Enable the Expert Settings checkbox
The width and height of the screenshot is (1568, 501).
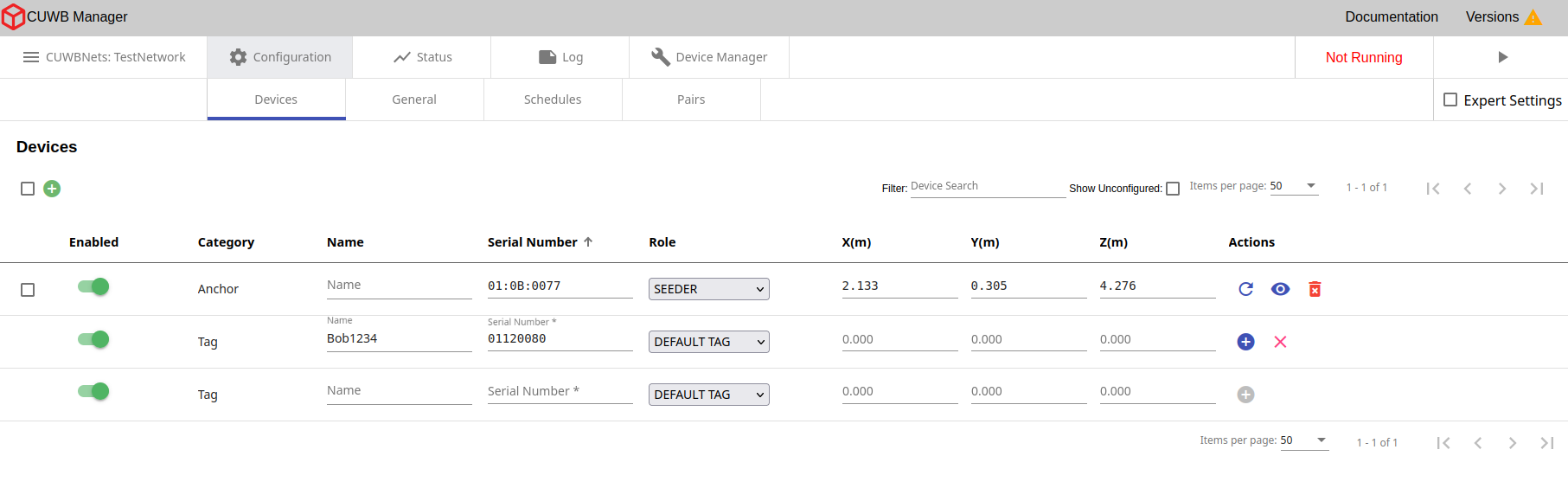[x=1450, y=100]
